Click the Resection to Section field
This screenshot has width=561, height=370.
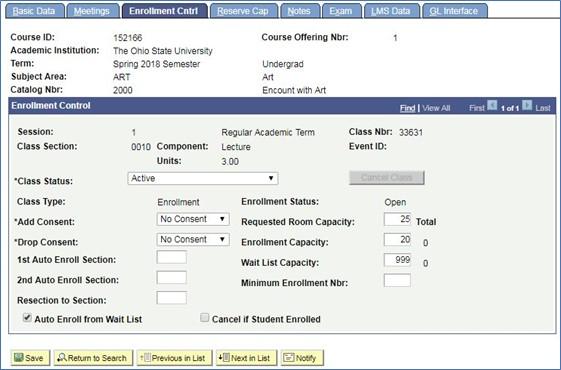(171, 298)
